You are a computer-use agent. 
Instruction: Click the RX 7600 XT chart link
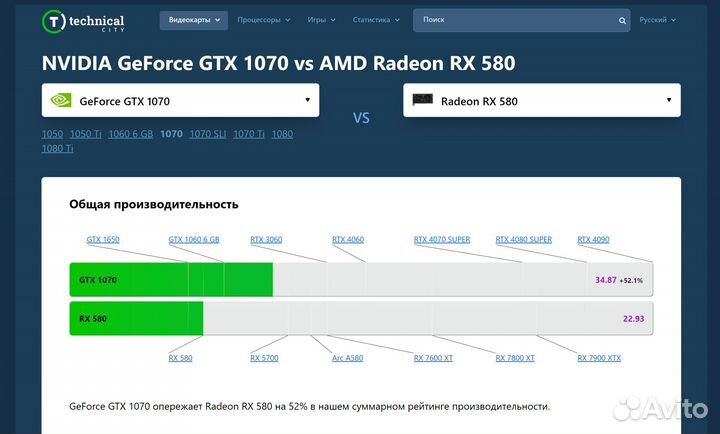433,358
